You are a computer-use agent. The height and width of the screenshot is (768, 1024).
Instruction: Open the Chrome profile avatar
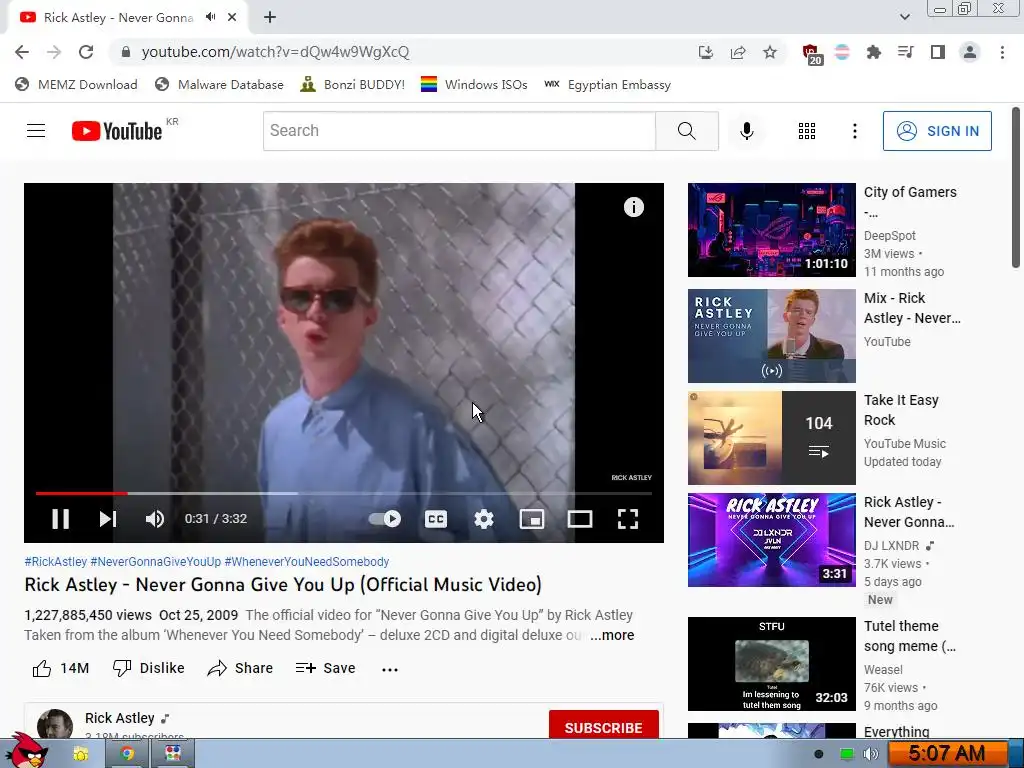[x=970, y=52]
